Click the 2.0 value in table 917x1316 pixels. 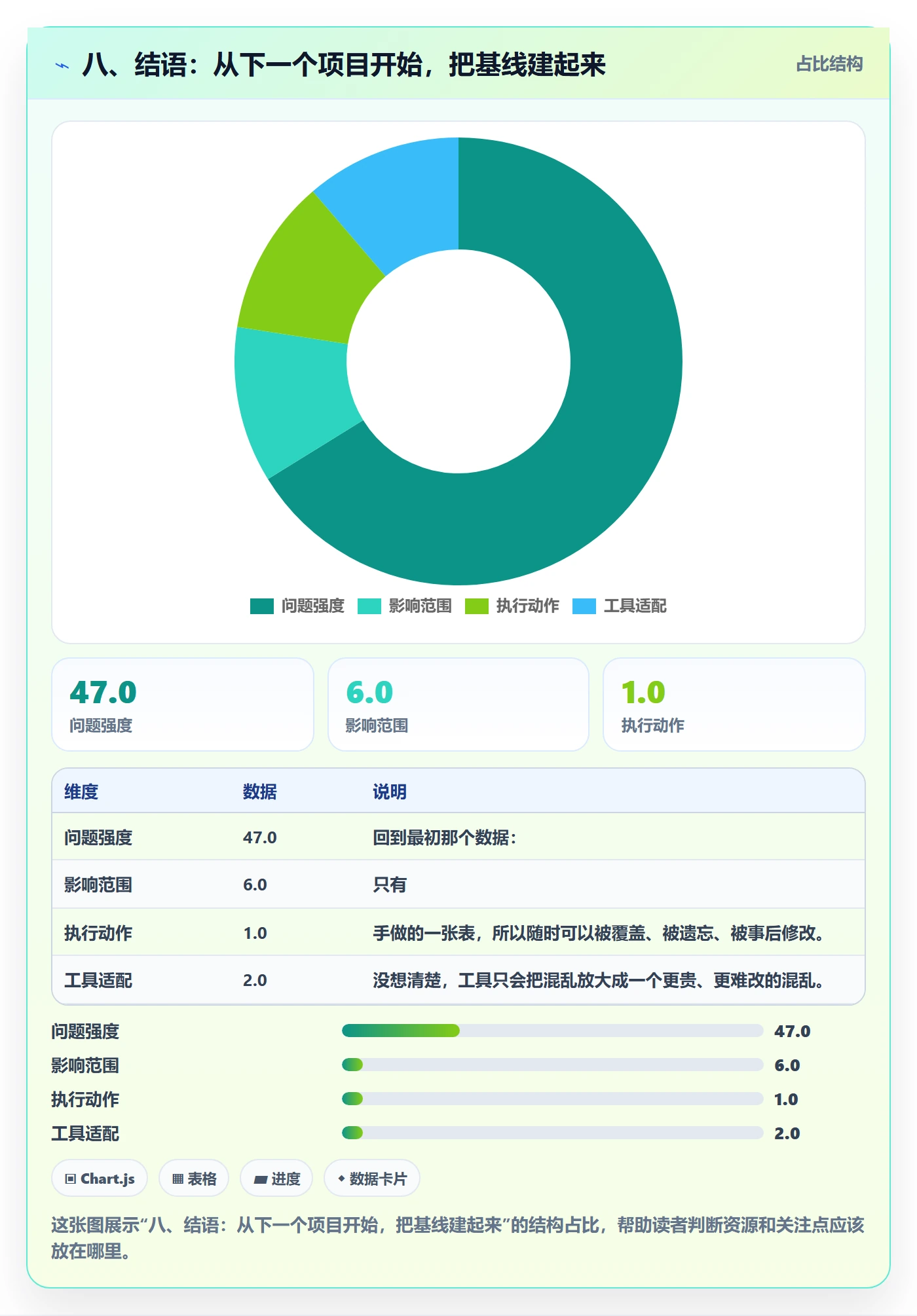click(255, 980)
